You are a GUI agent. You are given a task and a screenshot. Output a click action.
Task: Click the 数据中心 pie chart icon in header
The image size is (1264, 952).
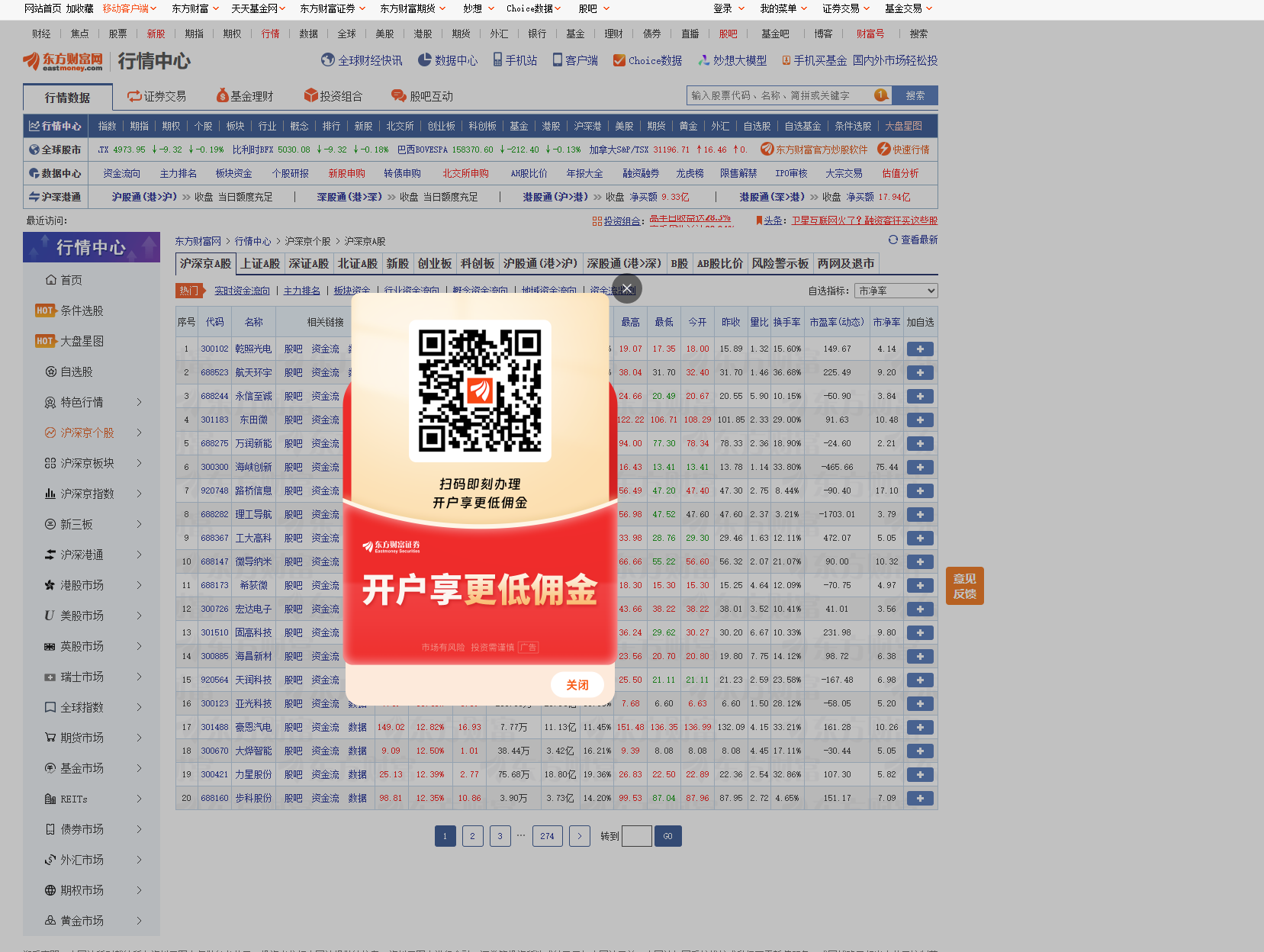click(x=425, y=59)
